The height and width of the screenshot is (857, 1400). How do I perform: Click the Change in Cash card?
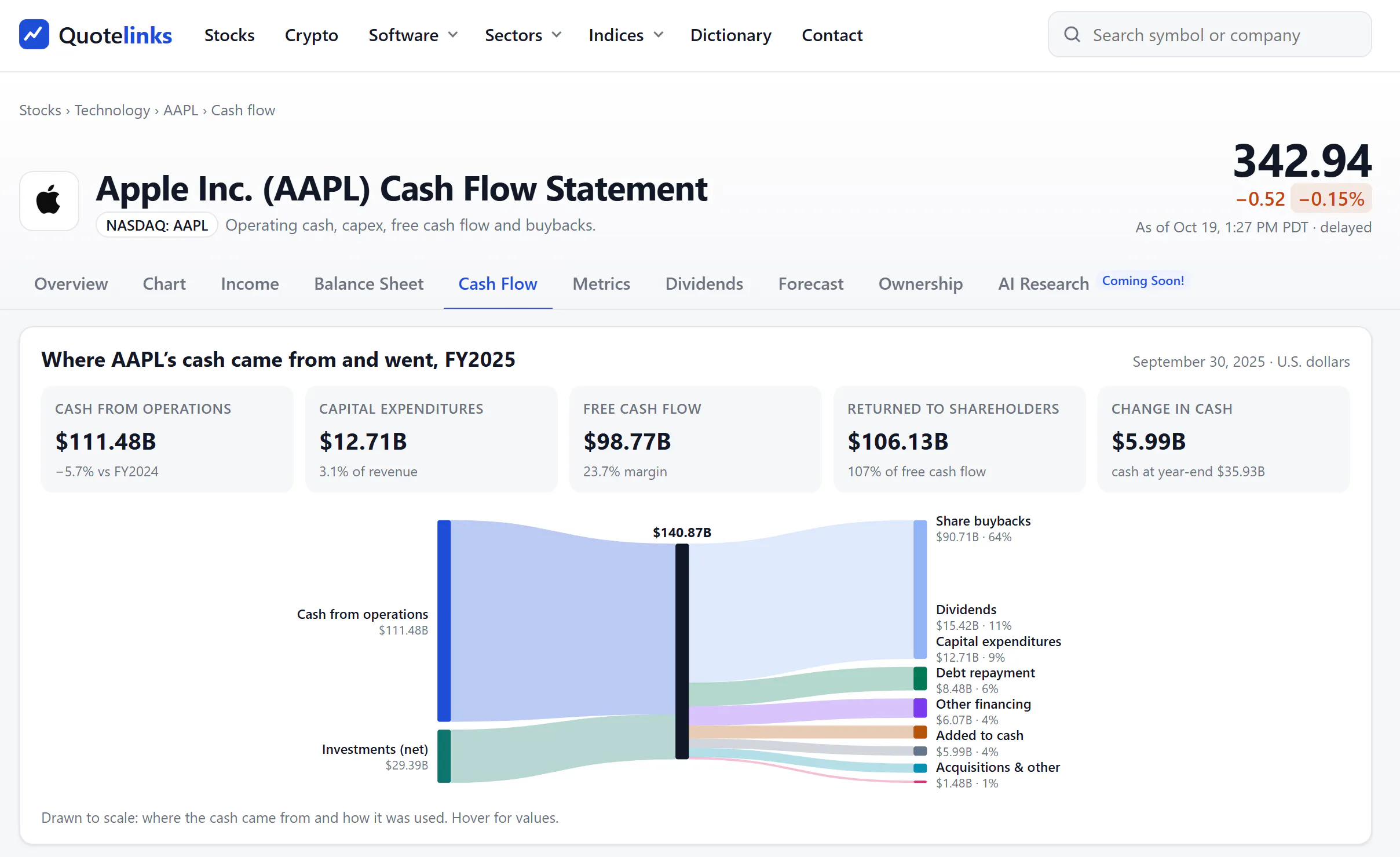(x=1223, y=439)
